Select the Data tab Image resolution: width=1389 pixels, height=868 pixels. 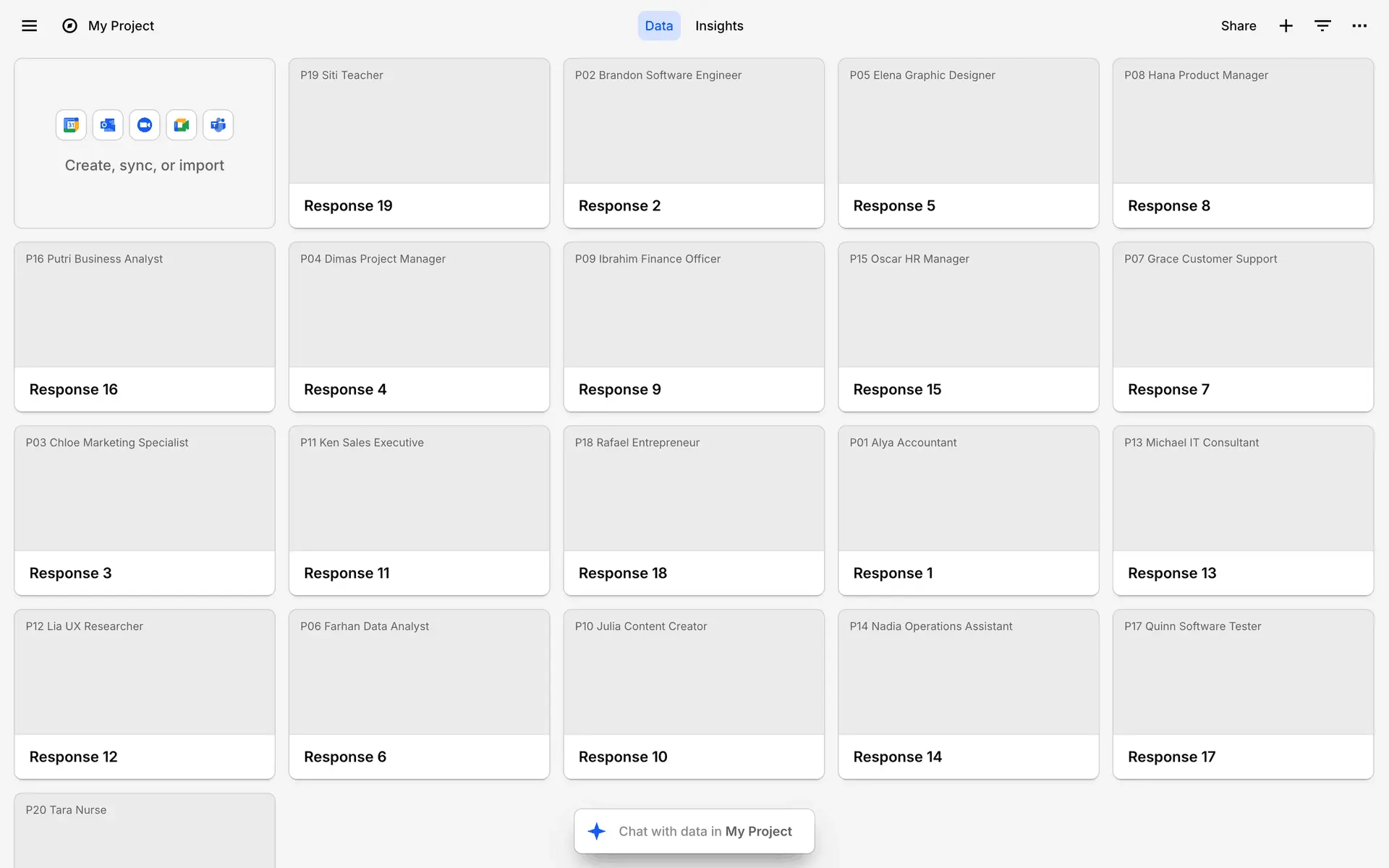tap(658, 26)
